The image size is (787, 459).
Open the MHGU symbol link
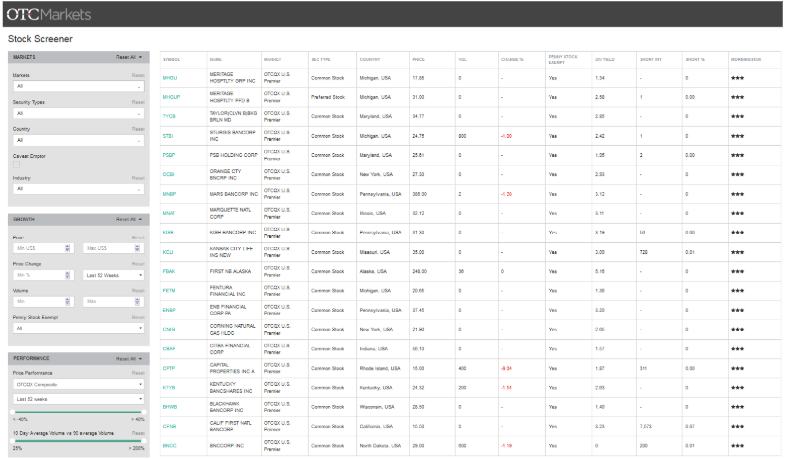[x=170, y=78]
